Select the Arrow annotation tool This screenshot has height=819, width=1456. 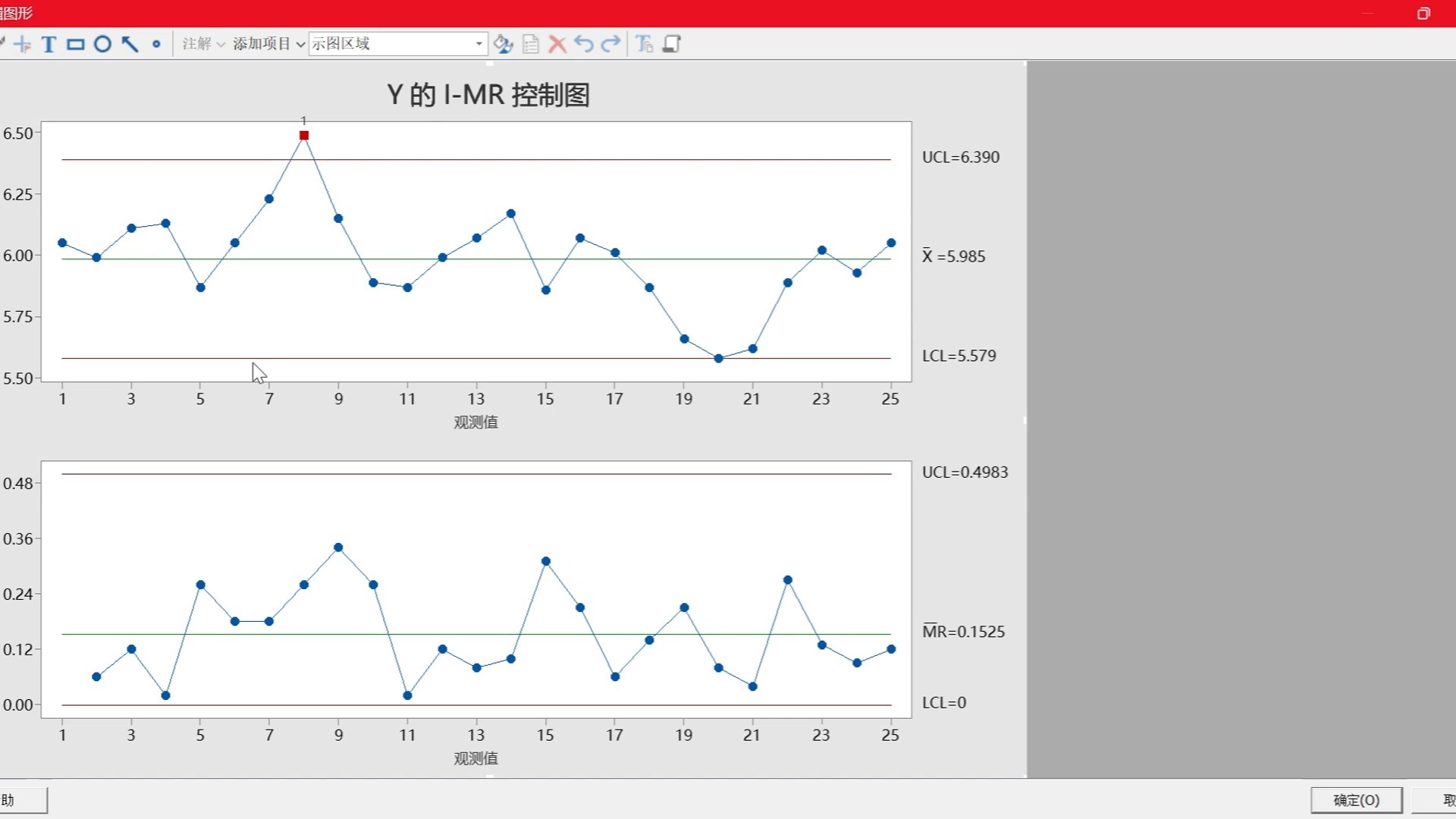pyautogui.click(x=129, y=44)
